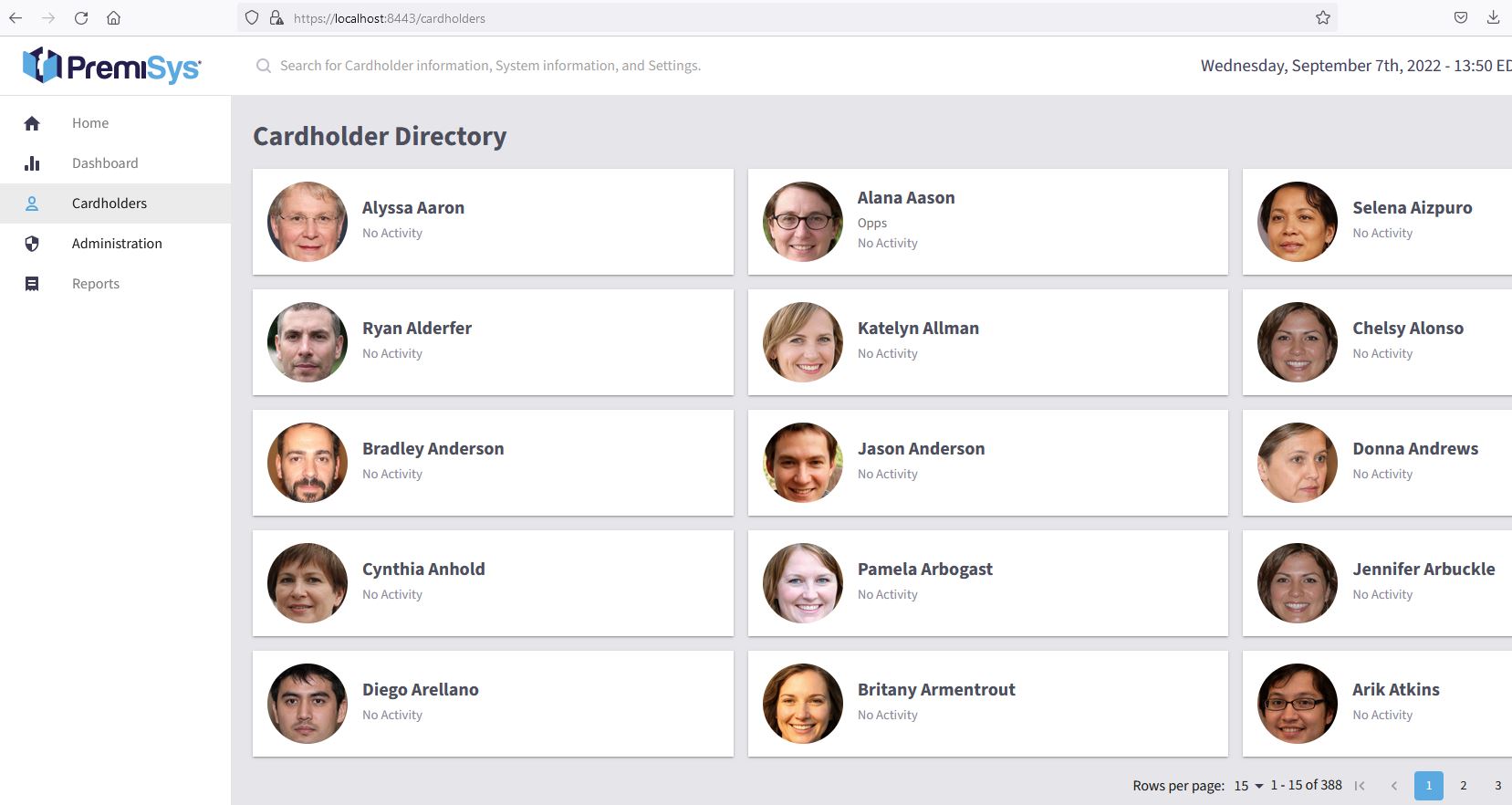Go back with browser back arrow
This screenshot has height=805, width=1512.
point(16,17)
